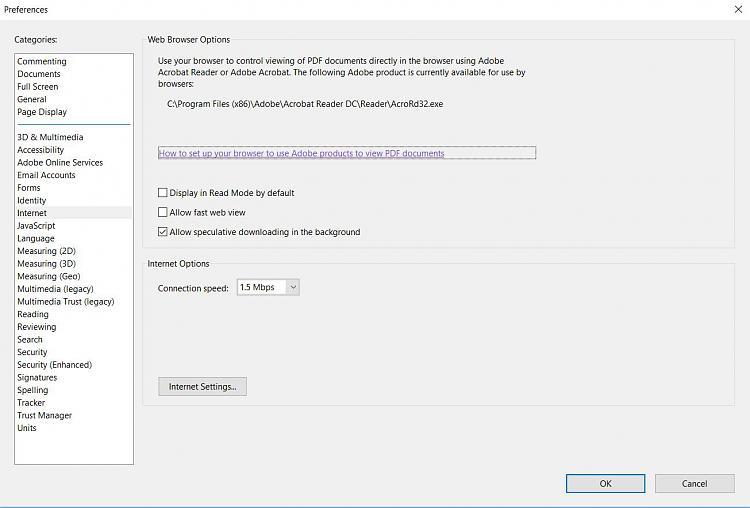Close the Preferences dialog with X
Viewport: 750px width, 508px height.
pos(738,10)
